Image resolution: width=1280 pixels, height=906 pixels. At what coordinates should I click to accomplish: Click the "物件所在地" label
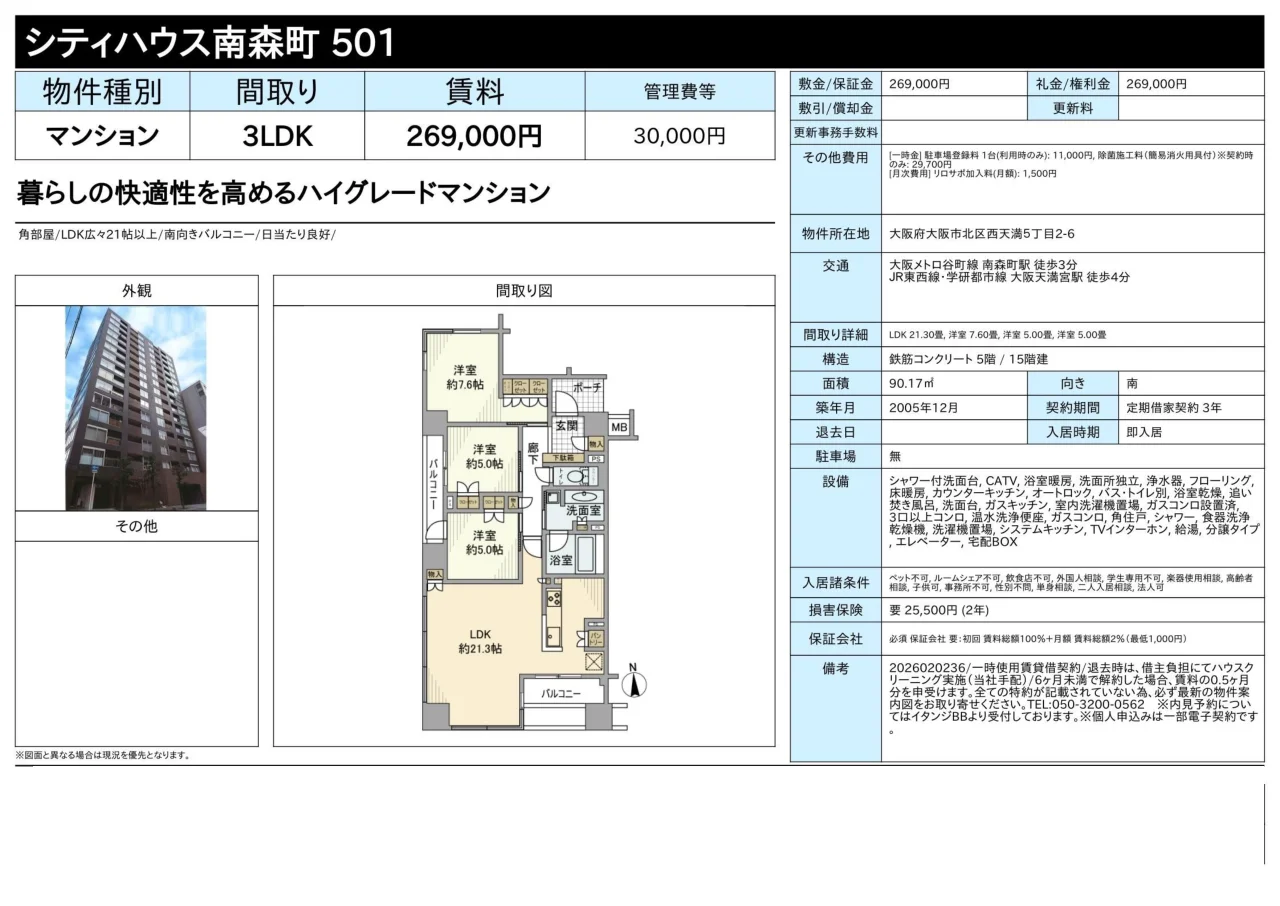(836, 234)
